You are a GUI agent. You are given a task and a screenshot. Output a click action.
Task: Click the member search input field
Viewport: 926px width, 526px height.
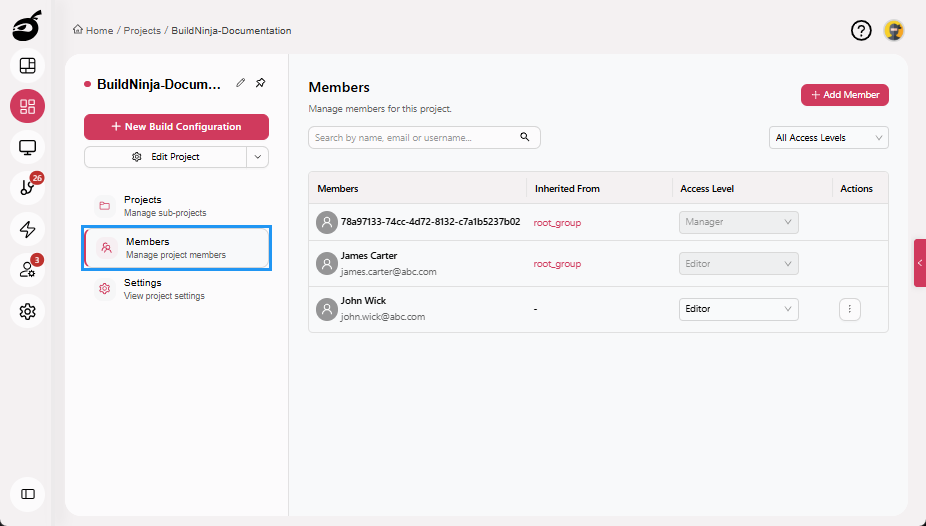pyautogui.click(x=424, y=138)
